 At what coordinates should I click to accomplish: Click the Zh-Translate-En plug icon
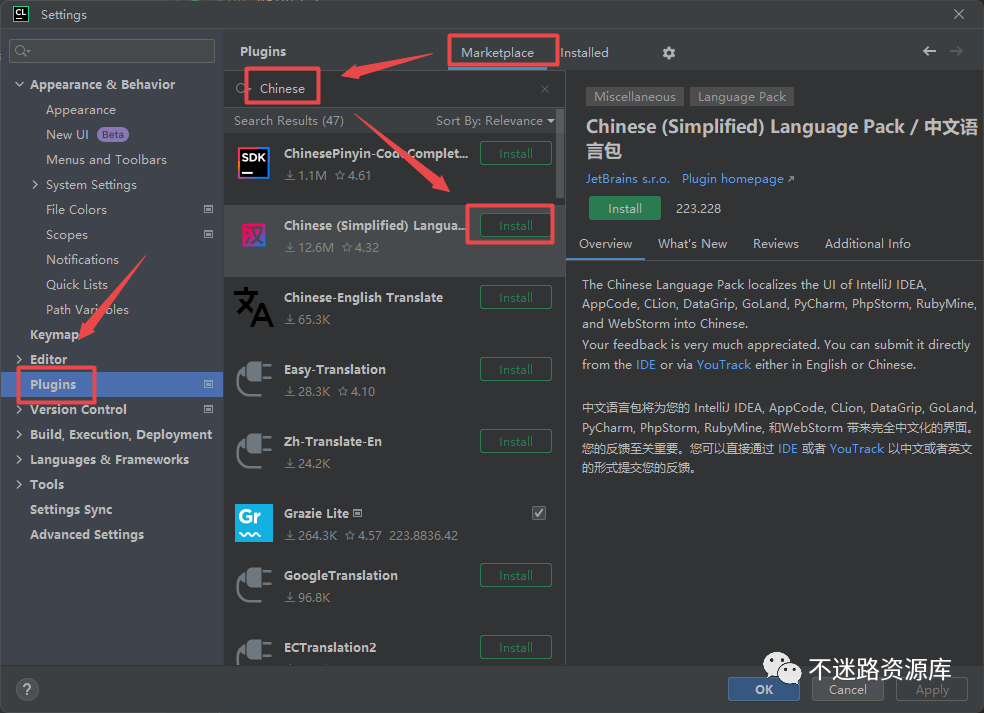click(x=254, y=451)
